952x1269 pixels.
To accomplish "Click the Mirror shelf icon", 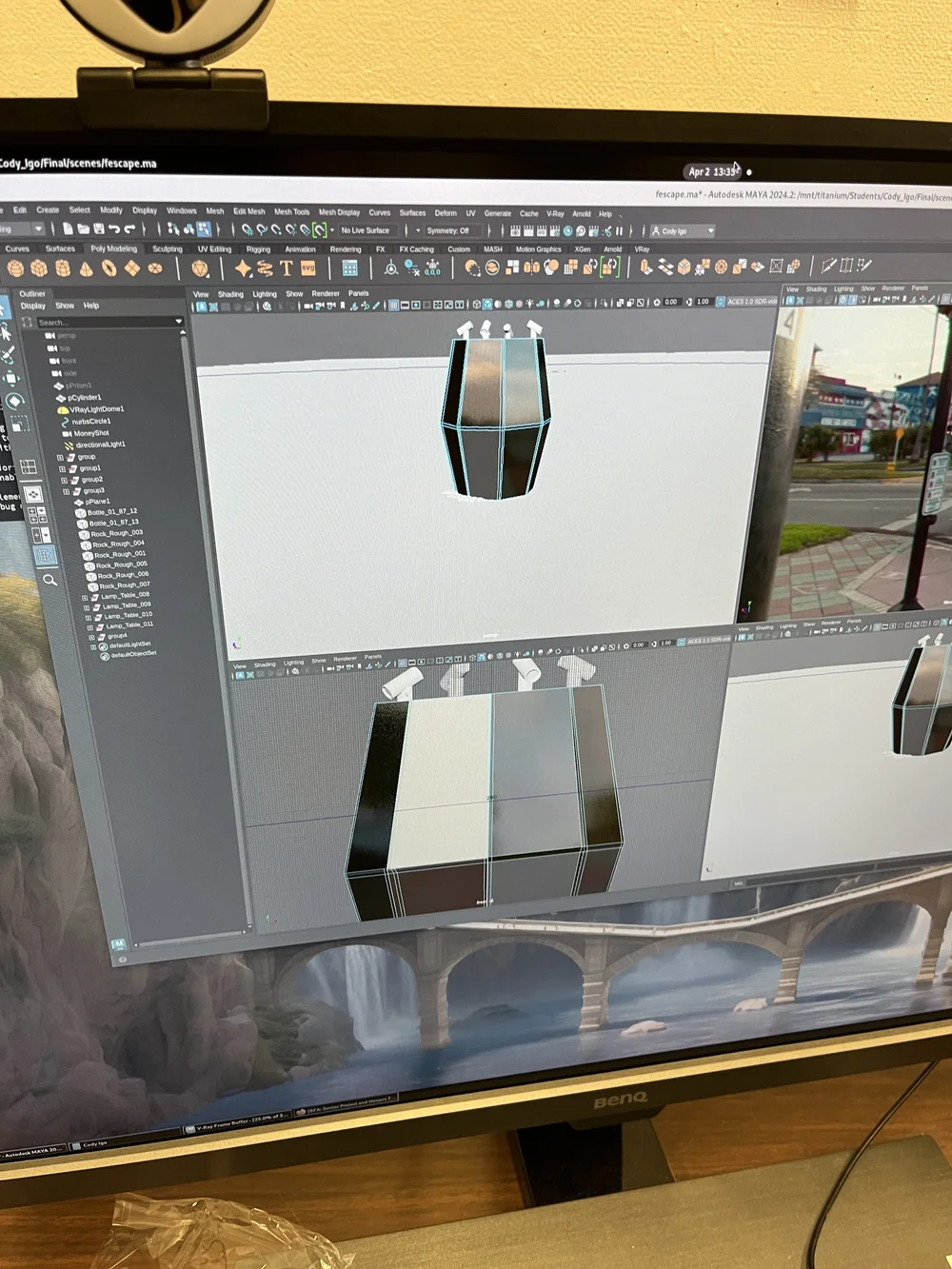I will 533,268.
